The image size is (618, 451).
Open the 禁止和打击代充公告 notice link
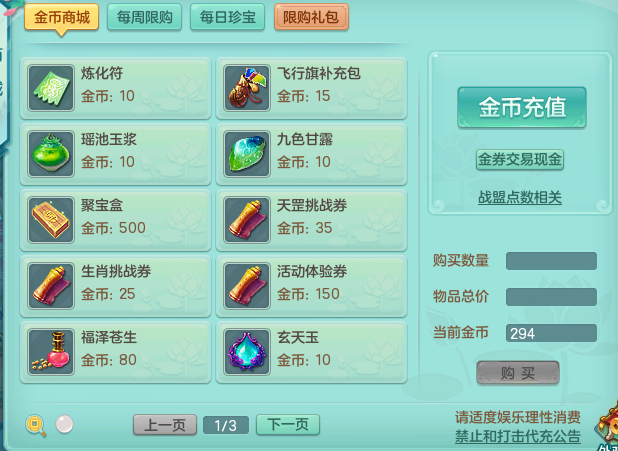coord(518,436)
